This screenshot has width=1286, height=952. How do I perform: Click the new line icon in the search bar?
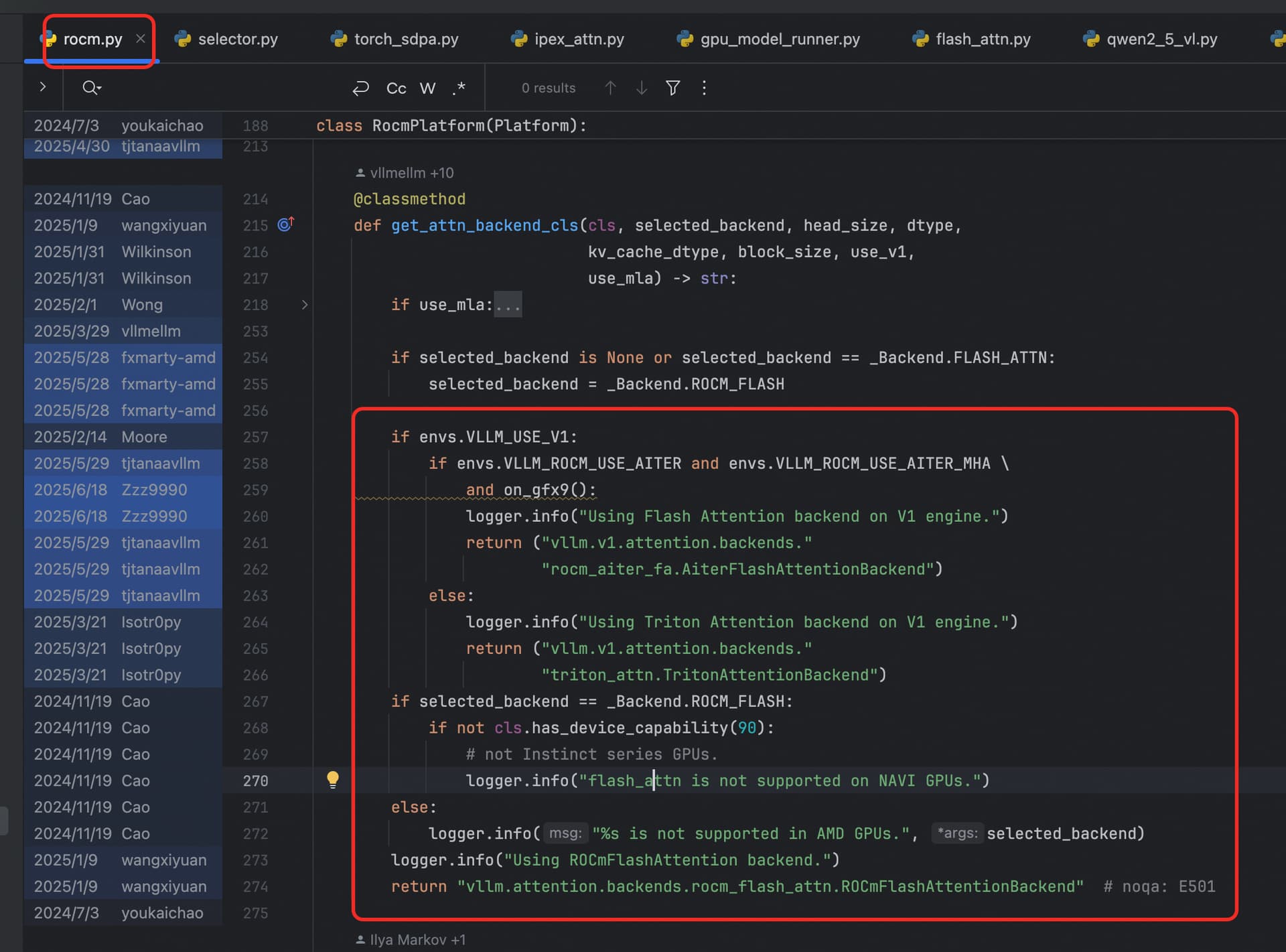[x=361, y=88]
